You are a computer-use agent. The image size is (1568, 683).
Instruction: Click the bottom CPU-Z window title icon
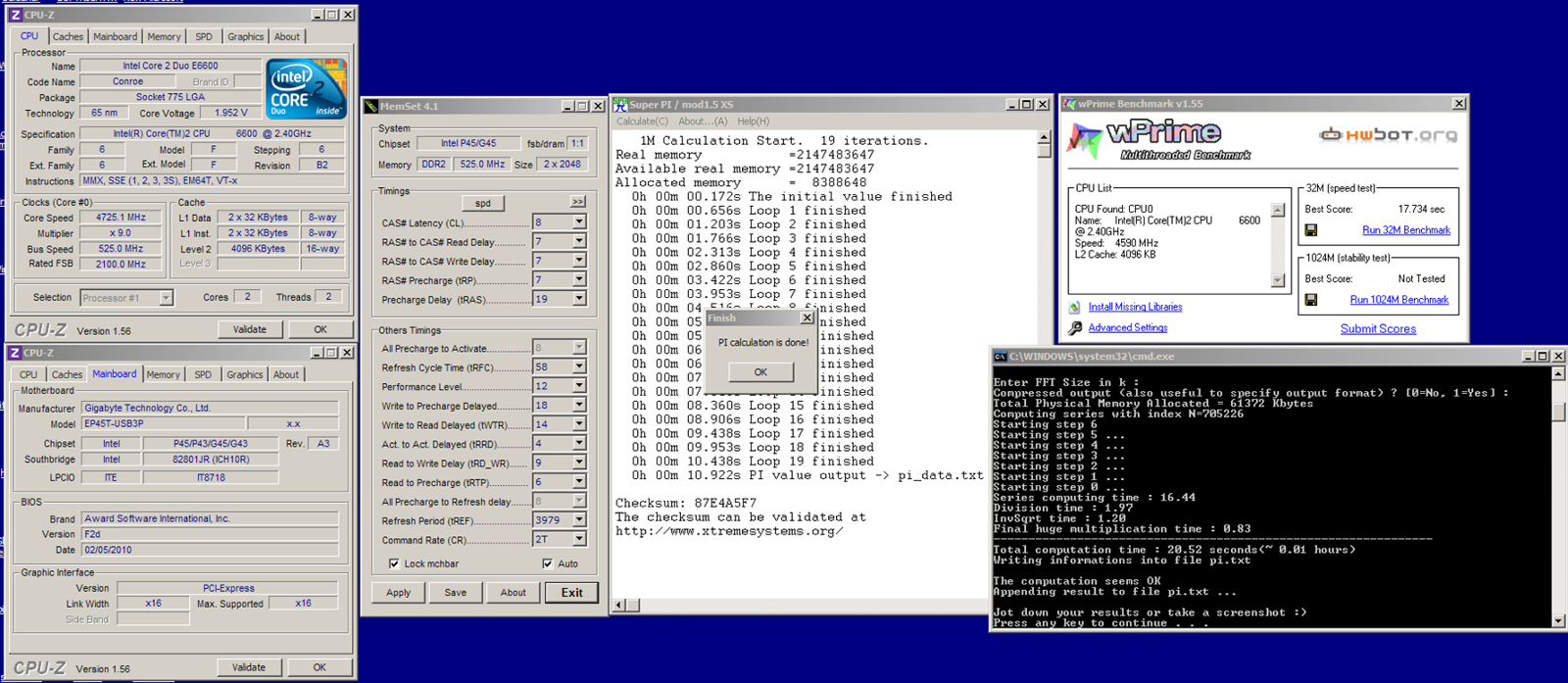point(16,353)
